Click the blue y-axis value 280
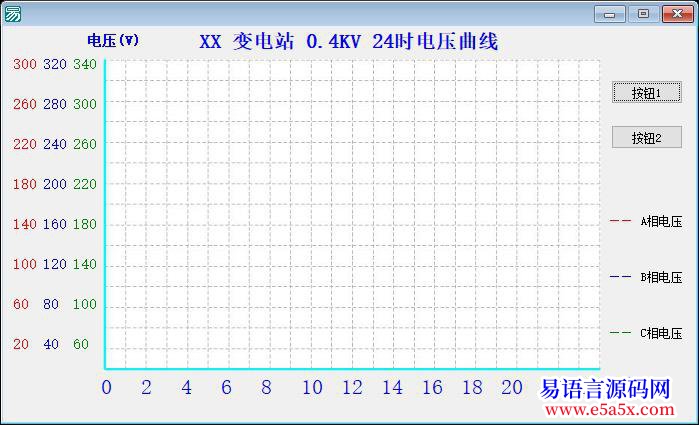The image size is (699, 425). 55,104
